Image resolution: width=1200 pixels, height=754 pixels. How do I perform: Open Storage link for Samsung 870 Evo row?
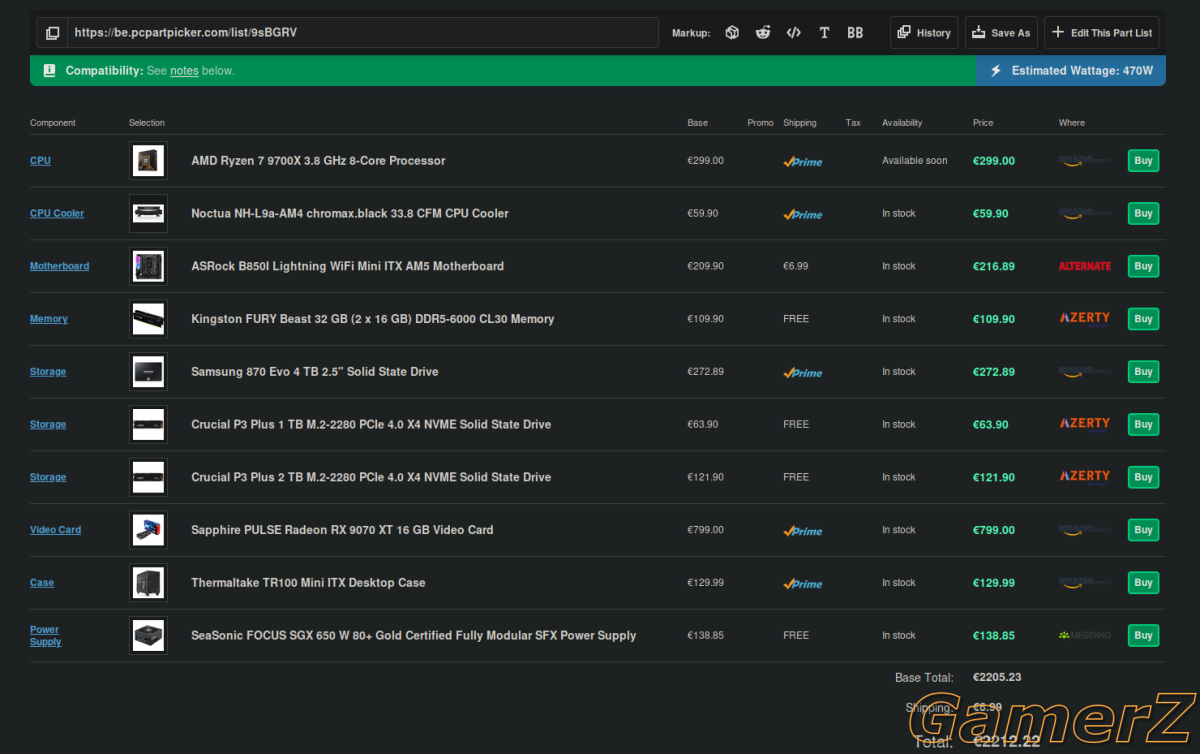point(48,372)
